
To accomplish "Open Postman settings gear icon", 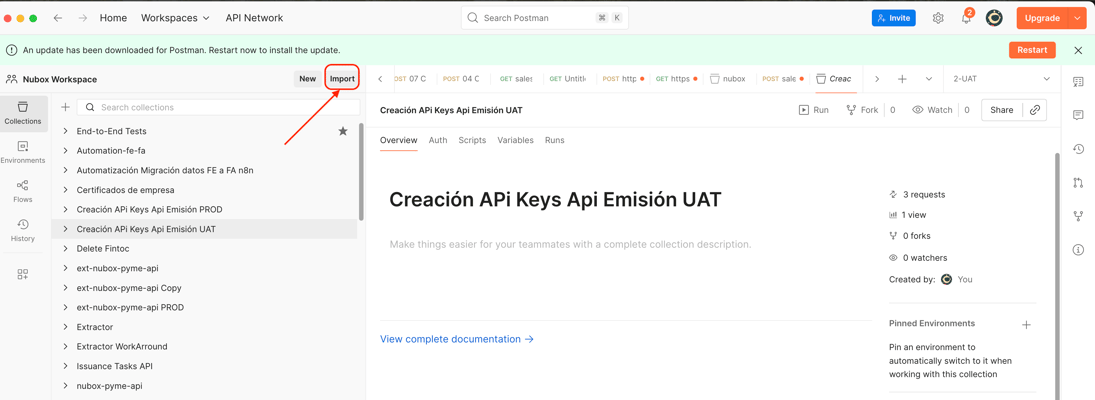I will point(938,18).
